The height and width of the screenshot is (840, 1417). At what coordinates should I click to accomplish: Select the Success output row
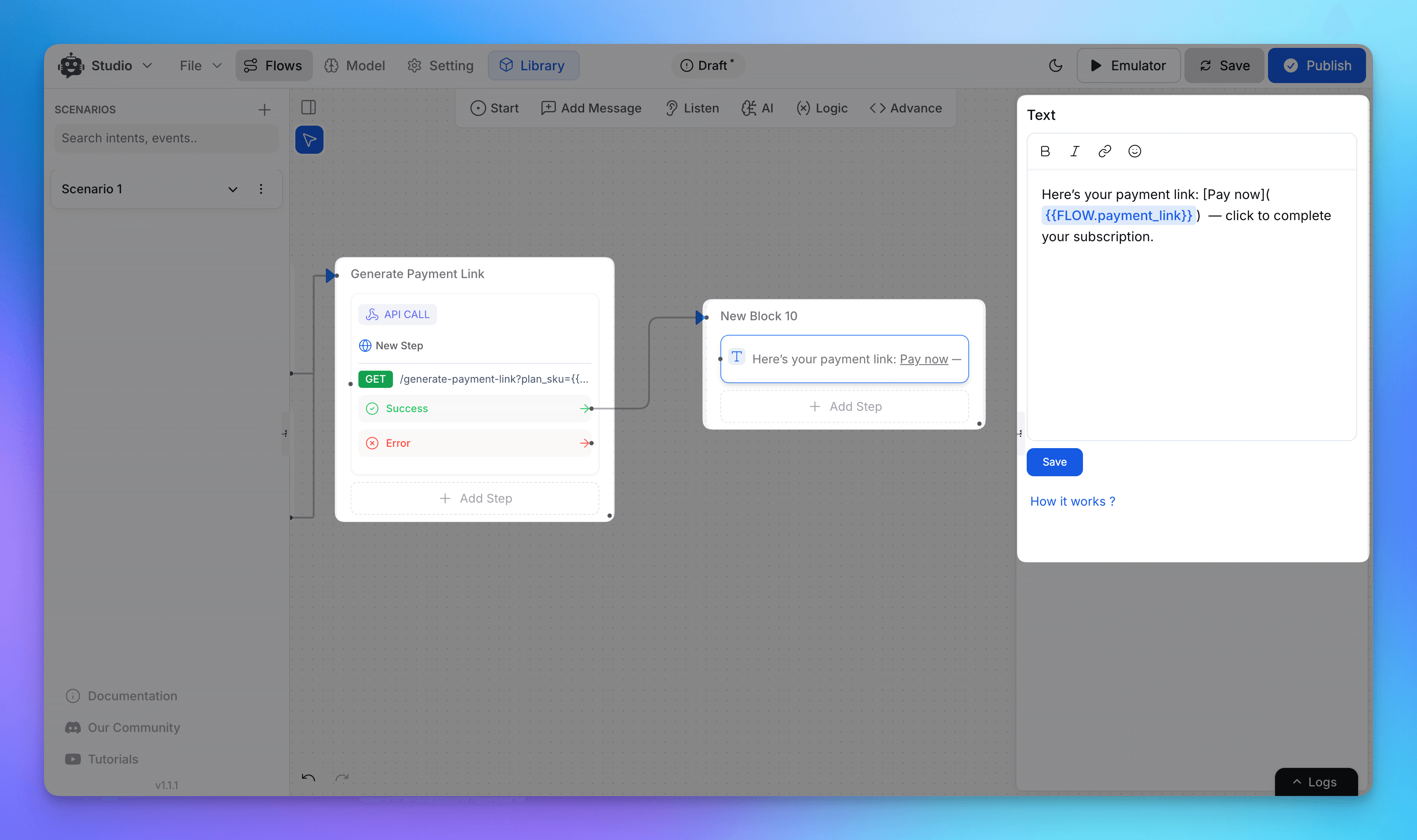[474, 408]
